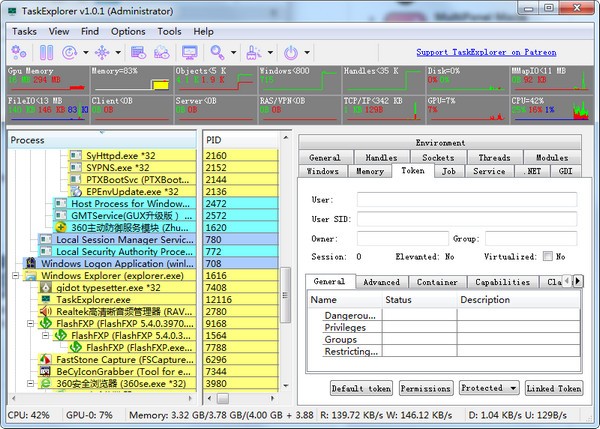
Task: Open the Options menu
Action: [128, 31]
